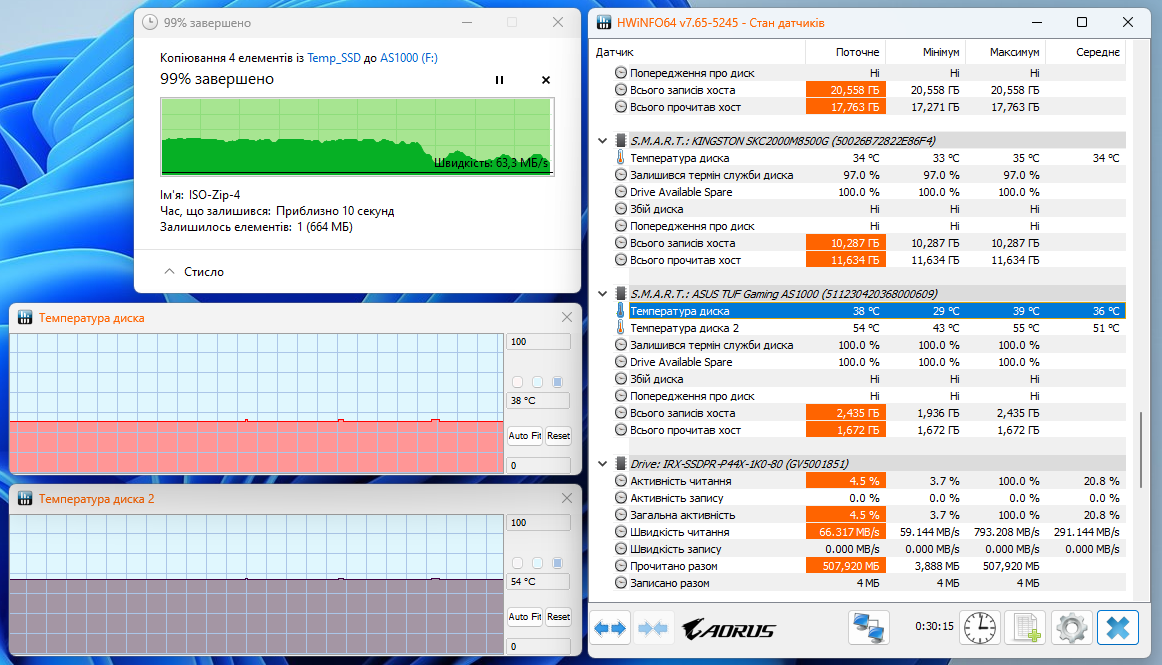Click the 507,920 МБ read total value
The width and height of the screenshot is (1162, 665).
(846, 566)
